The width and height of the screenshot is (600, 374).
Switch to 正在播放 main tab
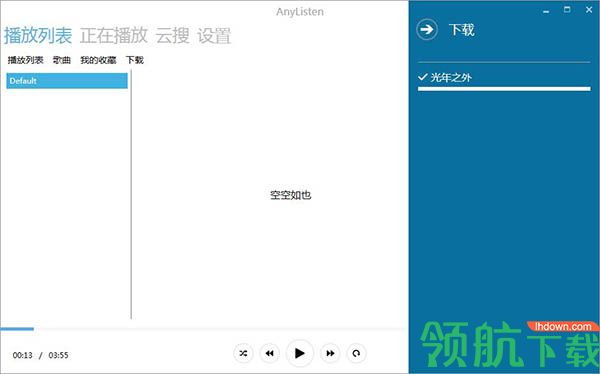[x=114, y=36]
